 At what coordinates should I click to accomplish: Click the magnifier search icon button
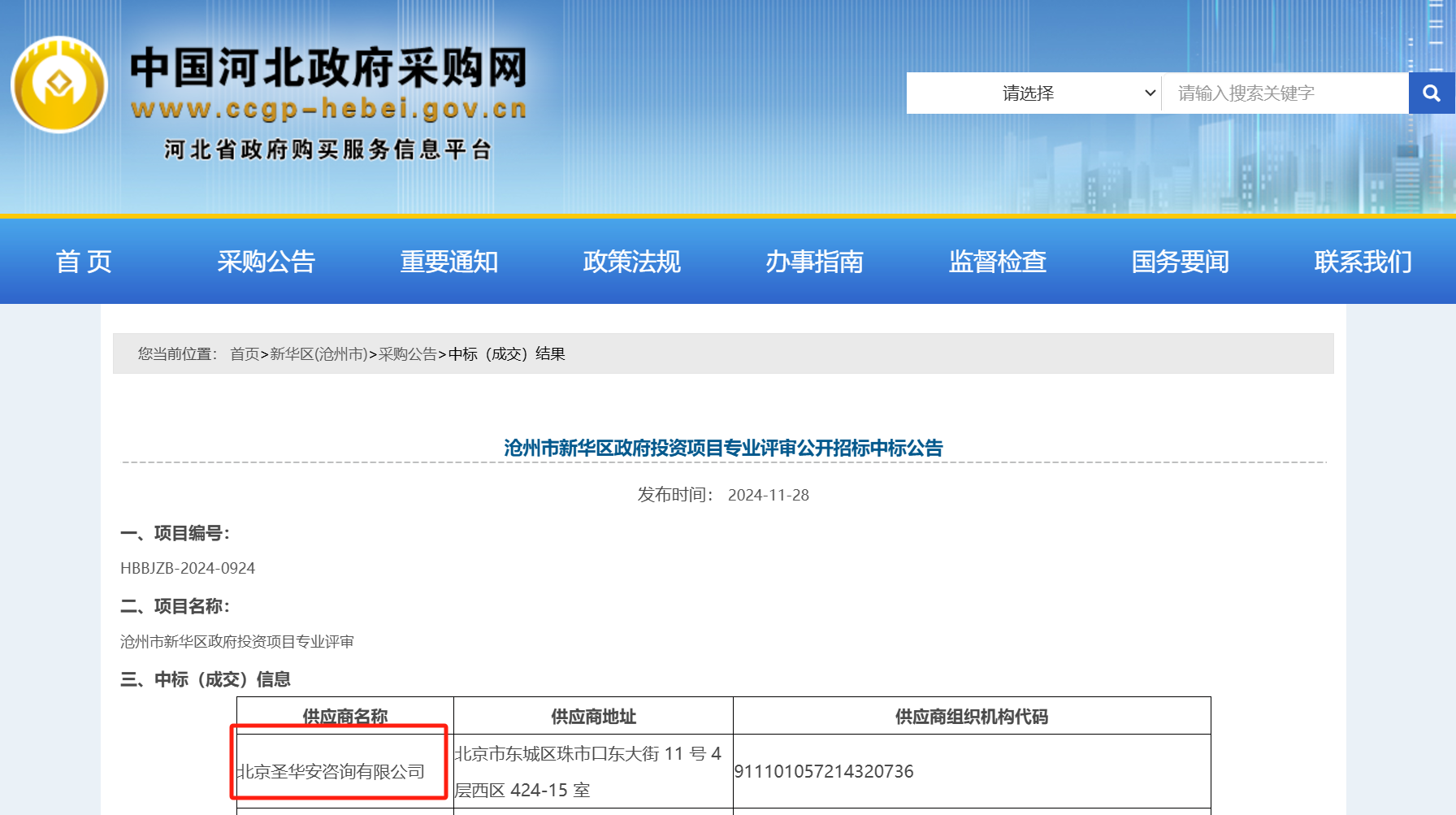click(x=1432, y=93)
